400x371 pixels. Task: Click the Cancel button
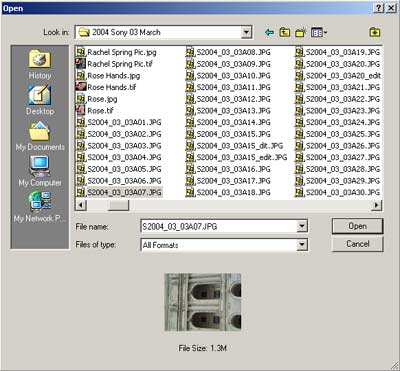358,244
